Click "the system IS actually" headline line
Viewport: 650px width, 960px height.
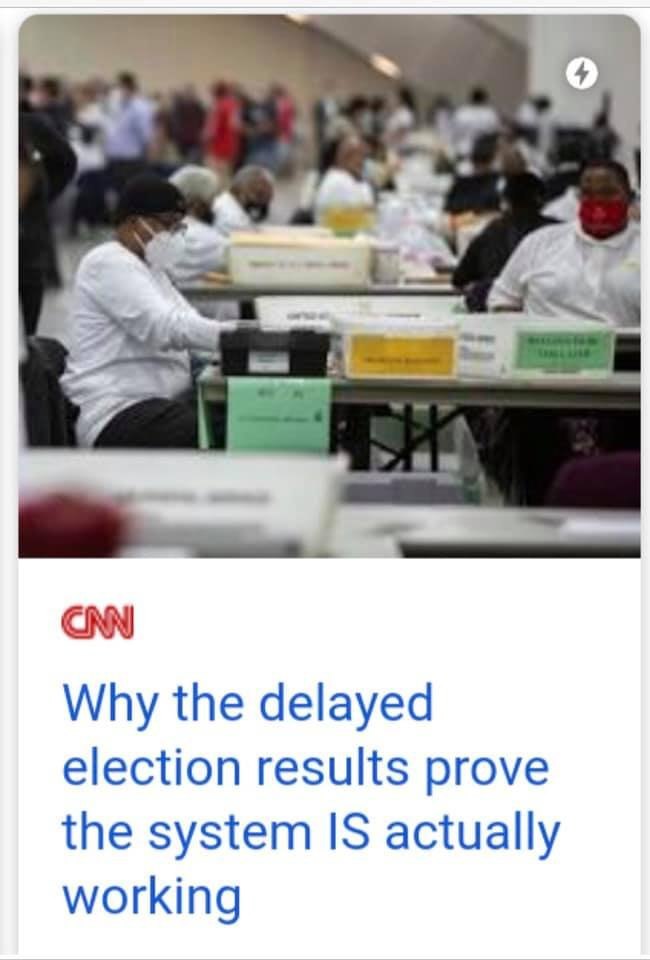(x=312, y=834)
